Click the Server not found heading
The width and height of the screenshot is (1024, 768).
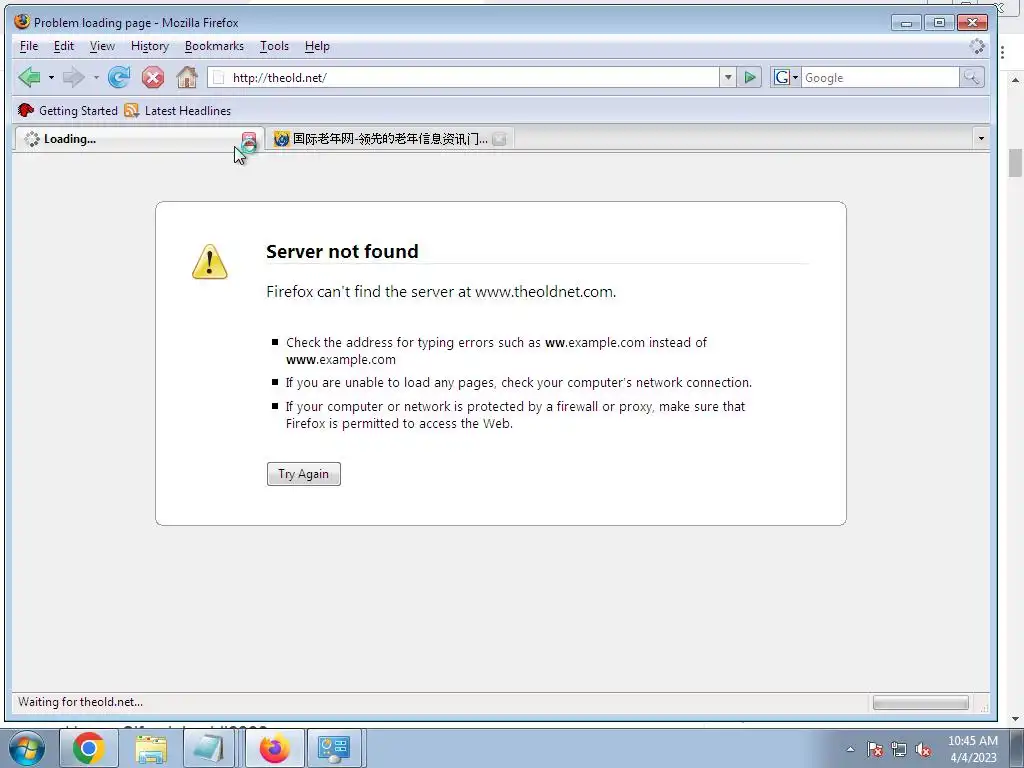[x=342, y=251]
